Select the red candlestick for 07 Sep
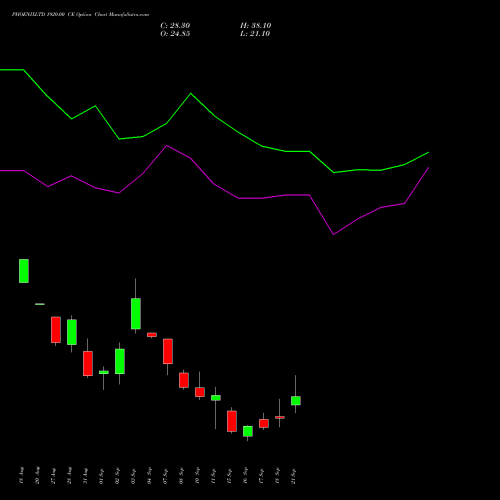Viewport: 500px width, 500px height. (x=168, y=351)
